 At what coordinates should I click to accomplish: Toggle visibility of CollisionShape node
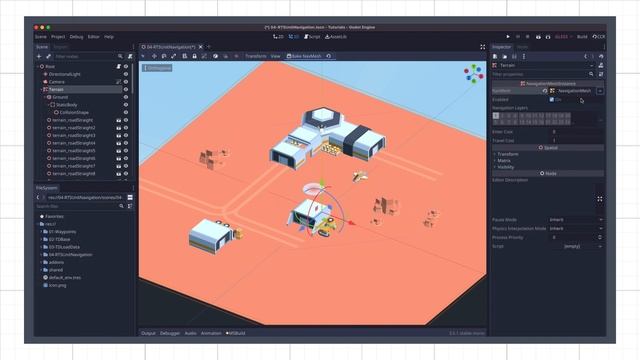click(126, 112)
